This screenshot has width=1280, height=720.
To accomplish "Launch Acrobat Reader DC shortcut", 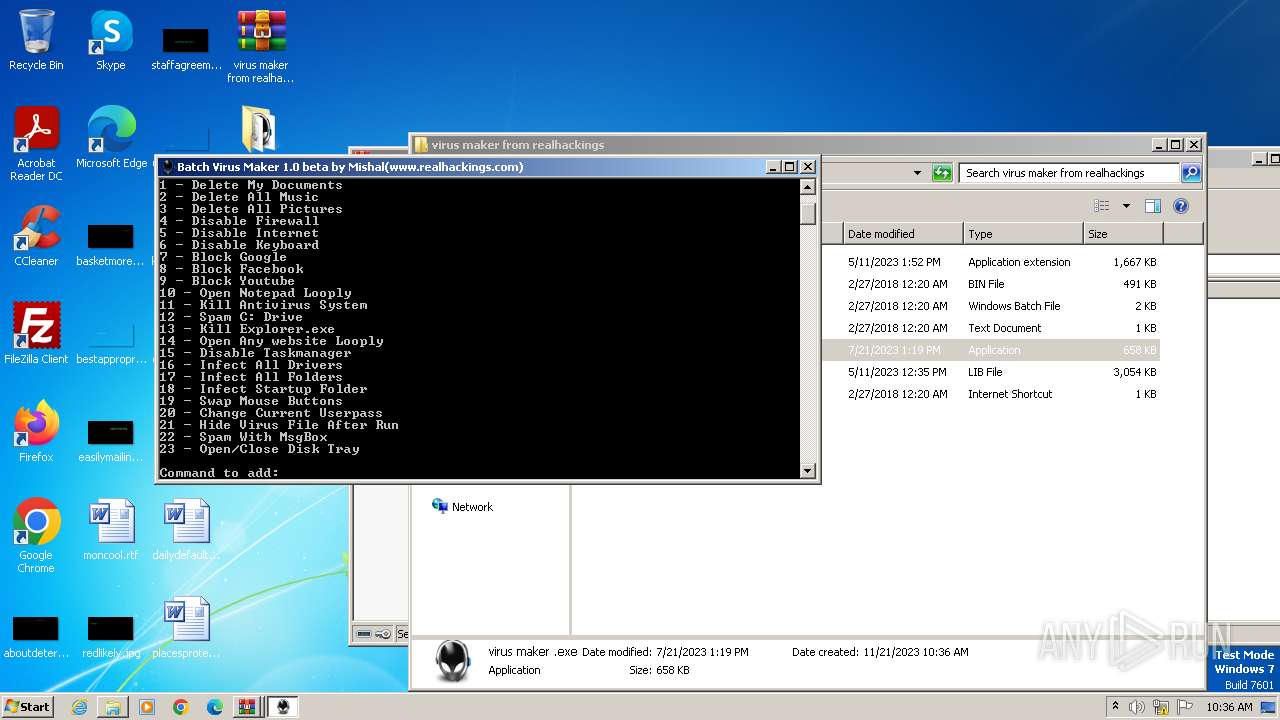I will (x=36, y=144).
